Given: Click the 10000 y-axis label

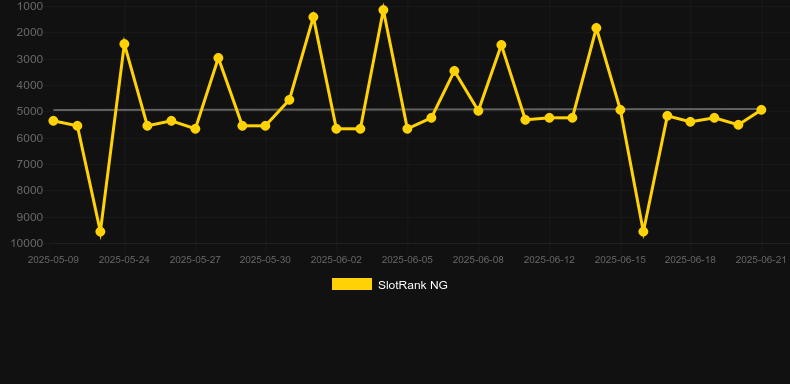Looking at the screenshot, I should [27, 244].
